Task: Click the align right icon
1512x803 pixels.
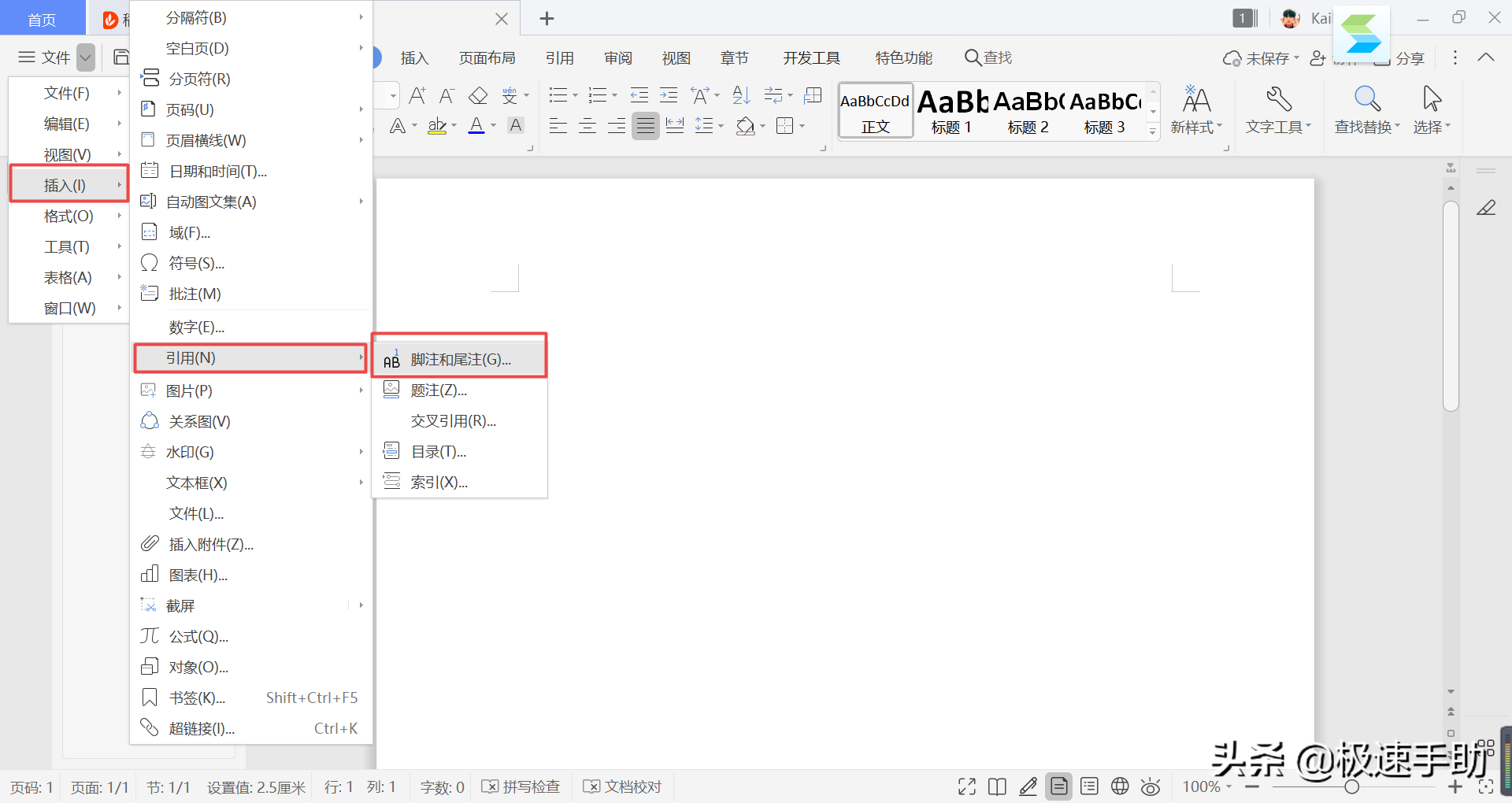Action: coord(617,126)
